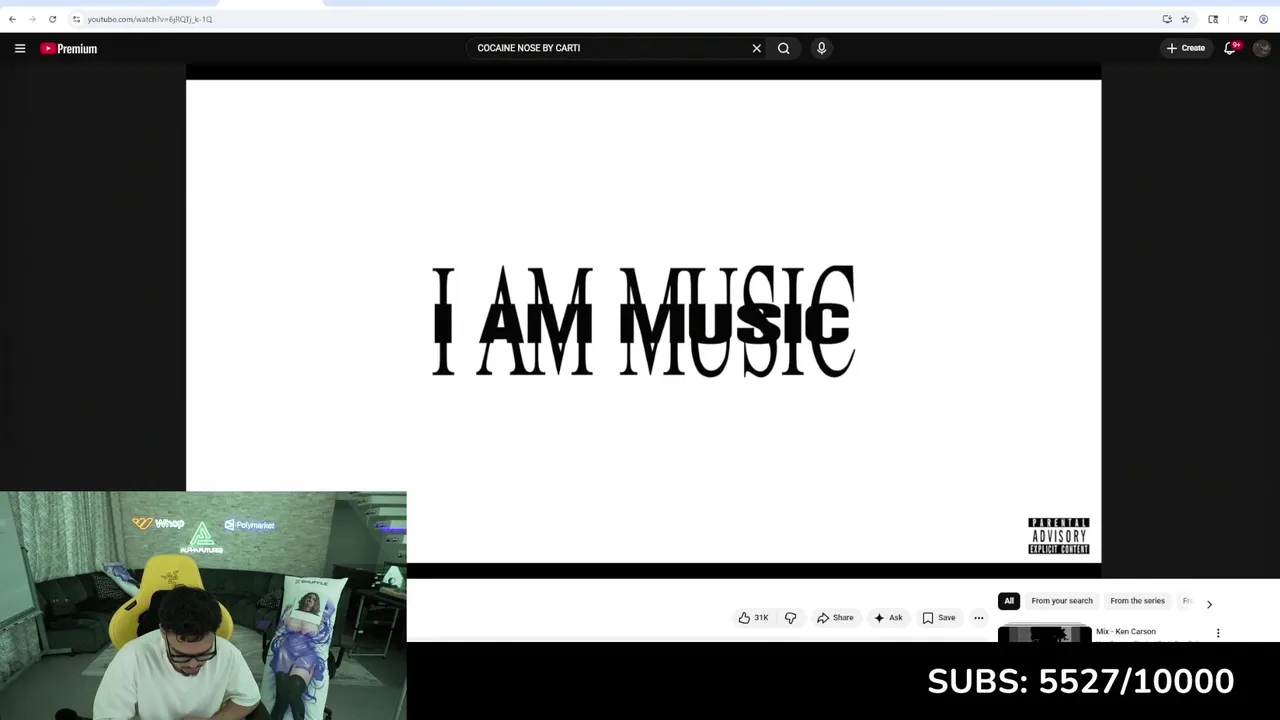The image size is (1280, 720).
Task: Go back in browser history
Action: (x=12, y=19)
